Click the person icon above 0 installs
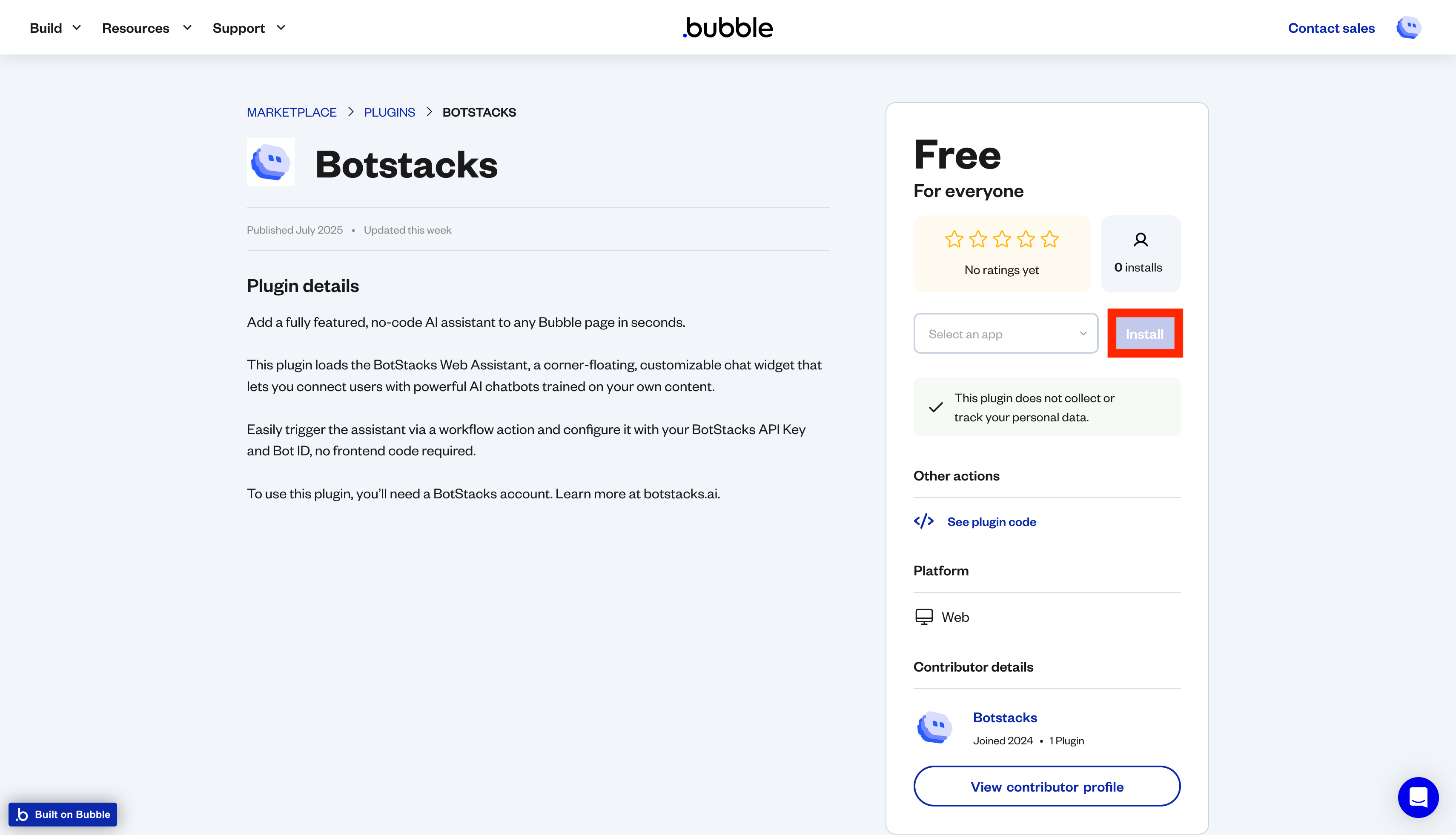Viewport: 1456px width, 835px height. 1140,240
